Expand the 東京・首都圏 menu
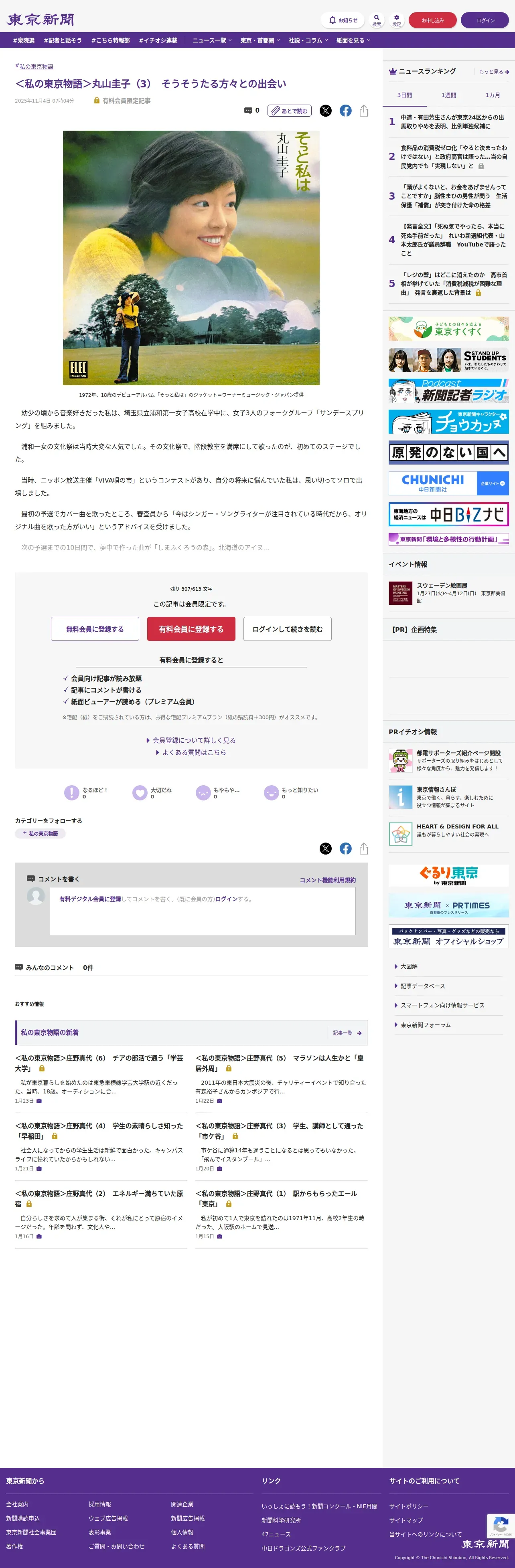Screen dimensions: 515x1568 click(x=260, y=41)
